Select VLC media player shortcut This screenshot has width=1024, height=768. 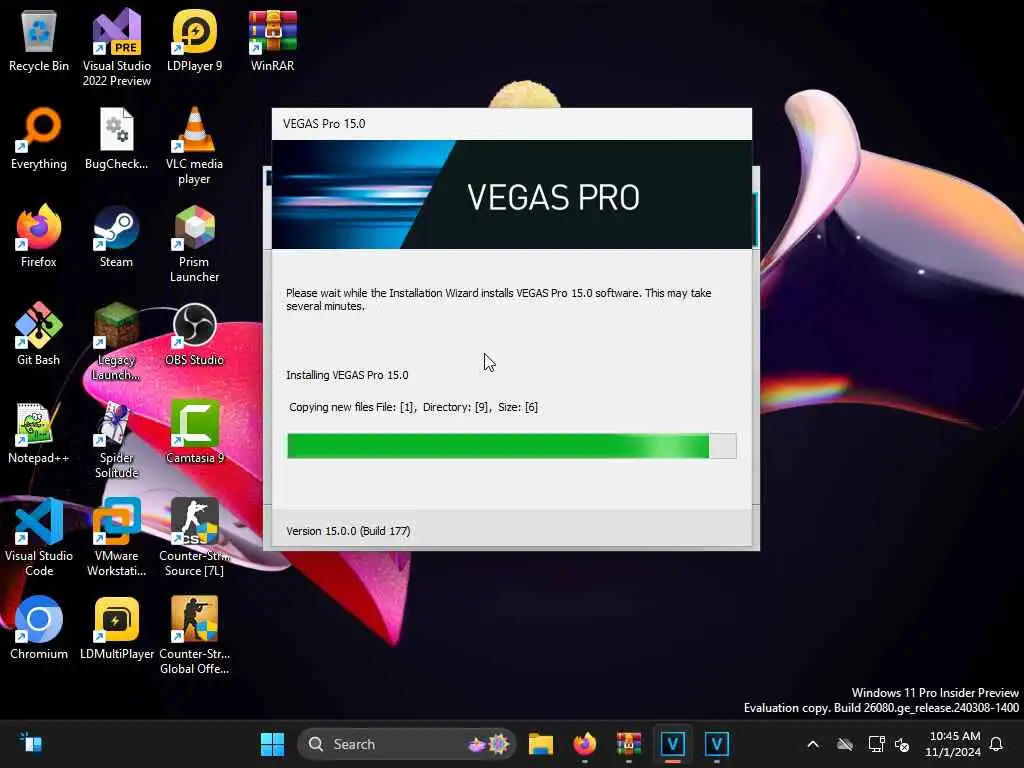point(194,146)
